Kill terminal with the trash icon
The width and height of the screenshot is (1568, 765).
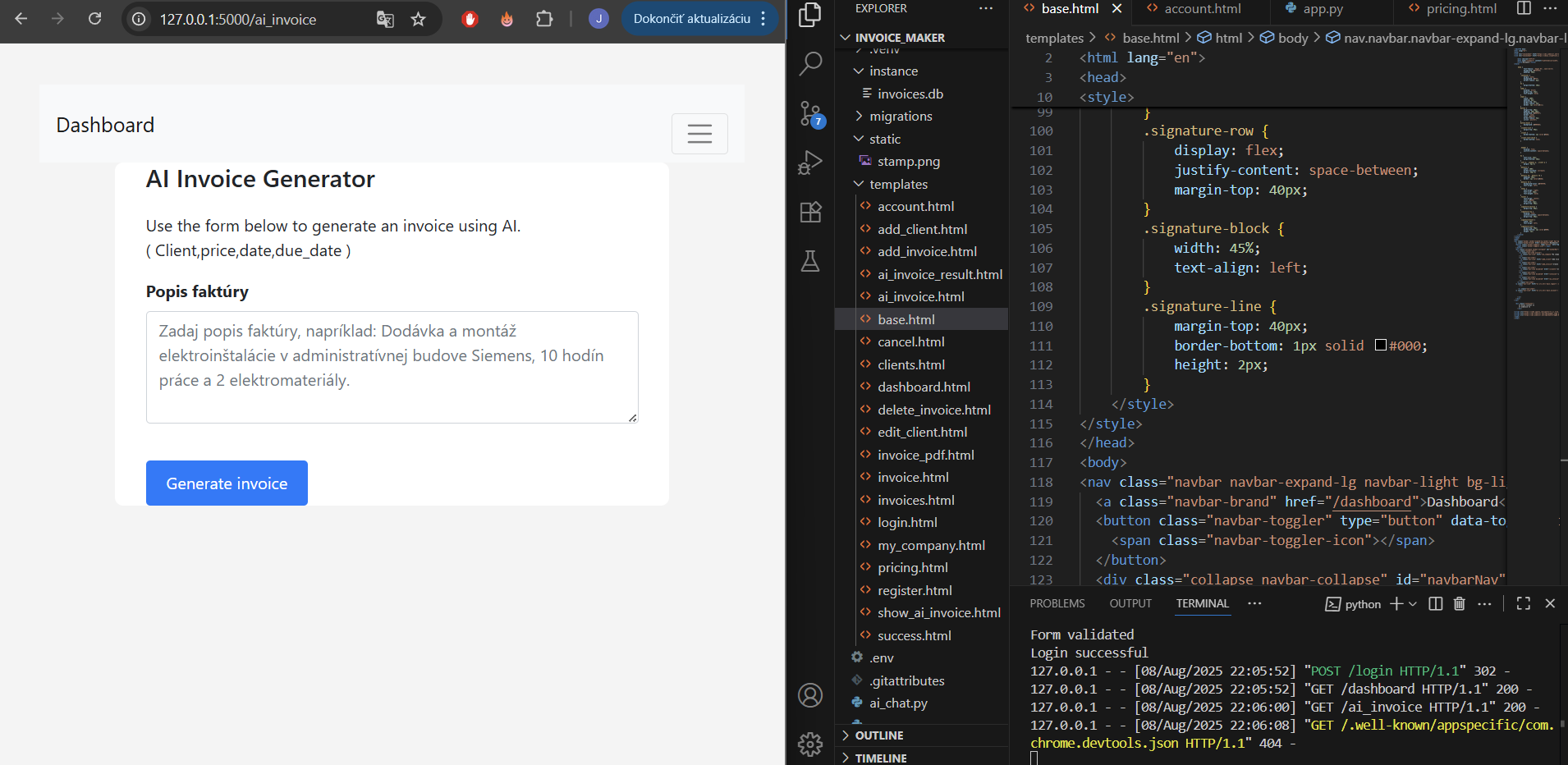coord(1459,604)
